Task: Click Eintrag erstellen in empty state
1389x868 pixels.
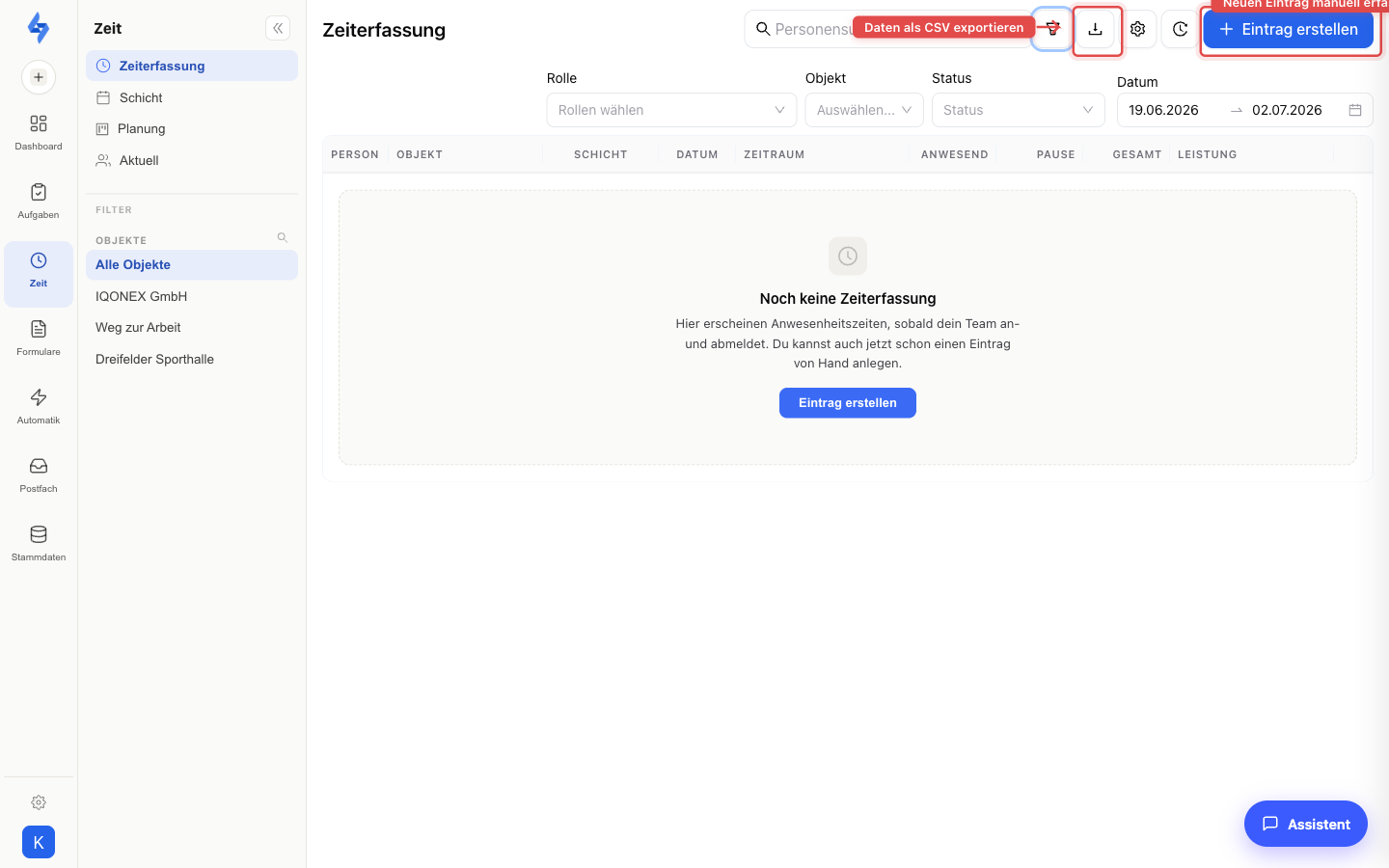Action: (x=848, y=403)
